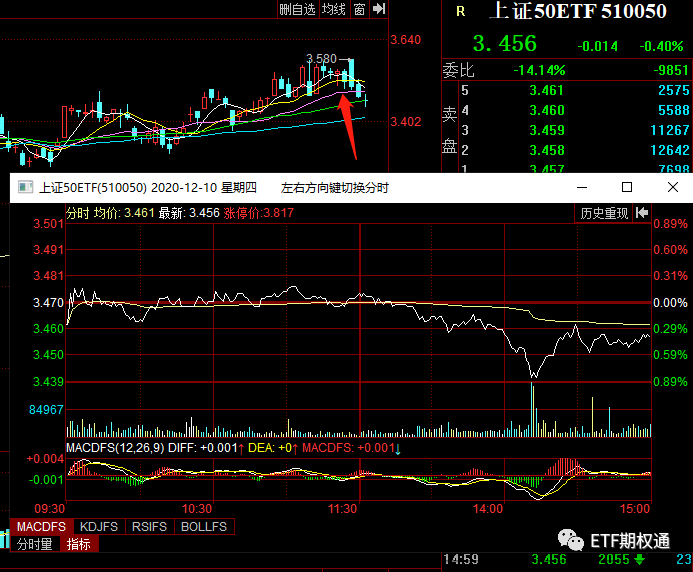Click sell level 4 price 3.460
This screenshot has width=693, height=572.
click(547, 110)
